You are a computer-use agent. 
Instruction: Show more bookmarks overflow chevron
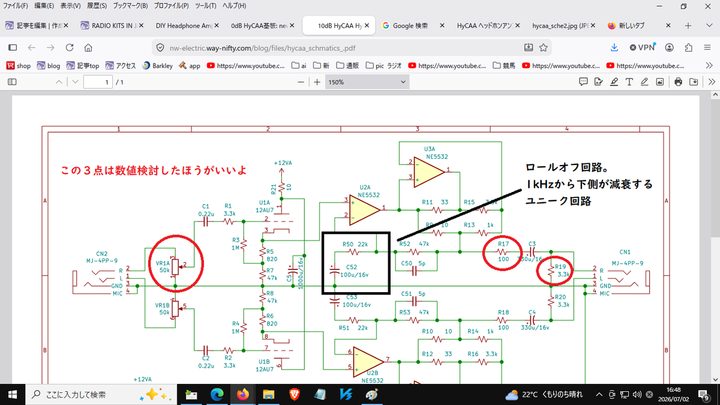[x=709, y=66]
